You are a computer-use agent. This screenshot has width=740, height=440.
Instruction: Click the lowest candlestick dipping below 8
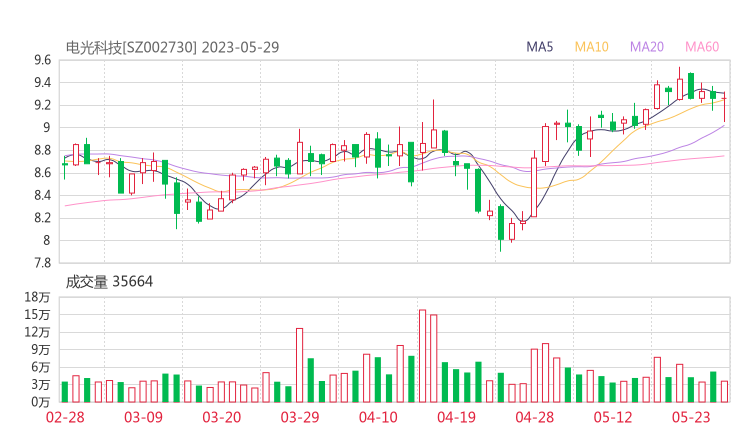tap(501, 228)
